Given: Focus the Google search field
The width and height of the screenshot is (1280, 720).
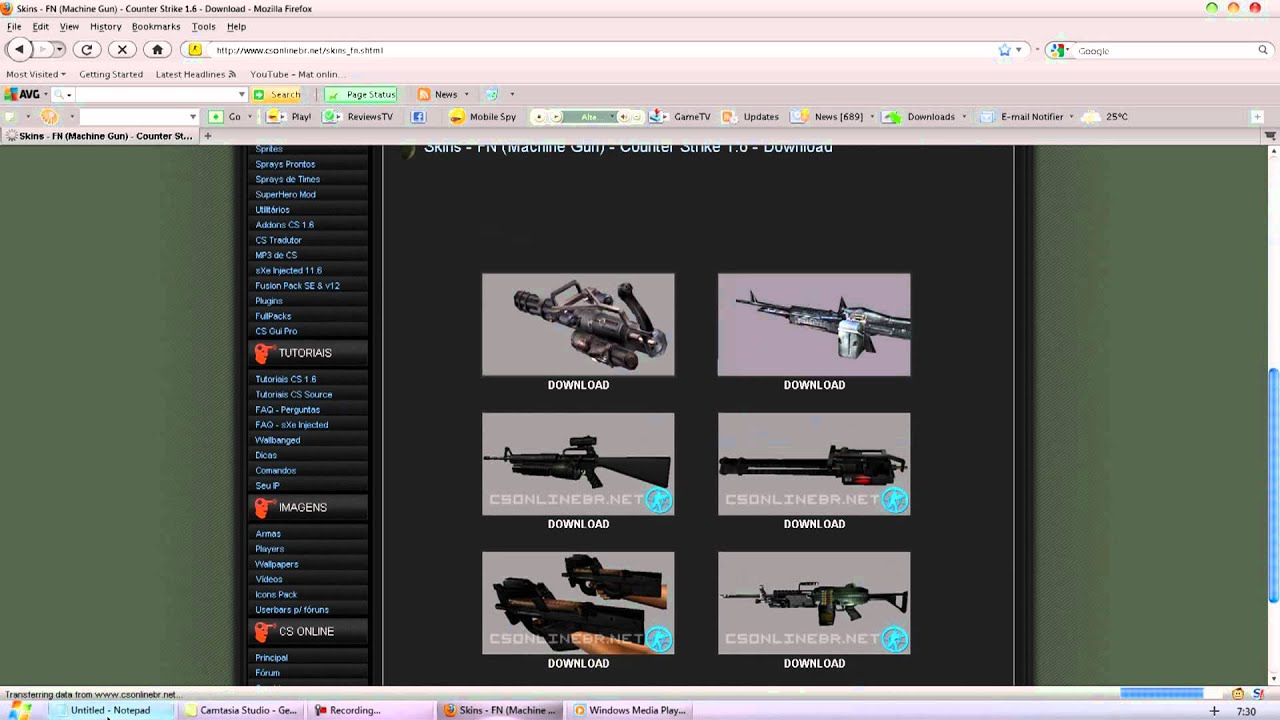Looking at the screenshot, I should click(1165, 50).
